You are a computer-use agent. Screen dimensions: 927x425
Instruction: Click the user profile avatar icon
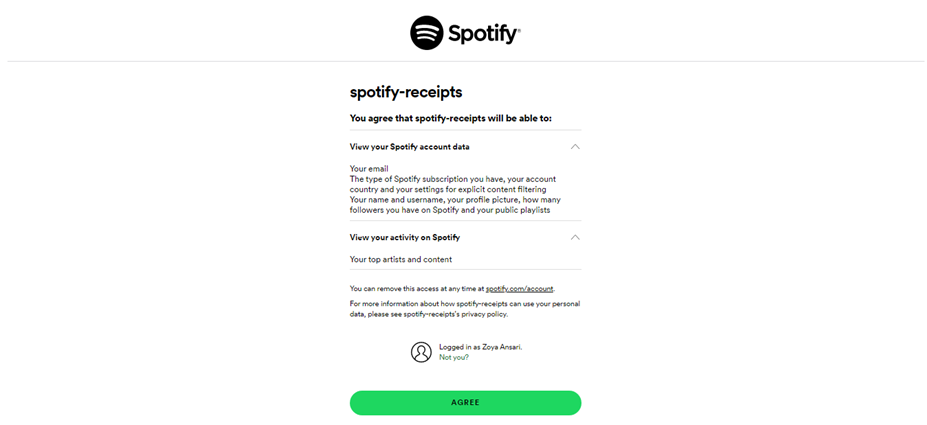pos(421,351)
